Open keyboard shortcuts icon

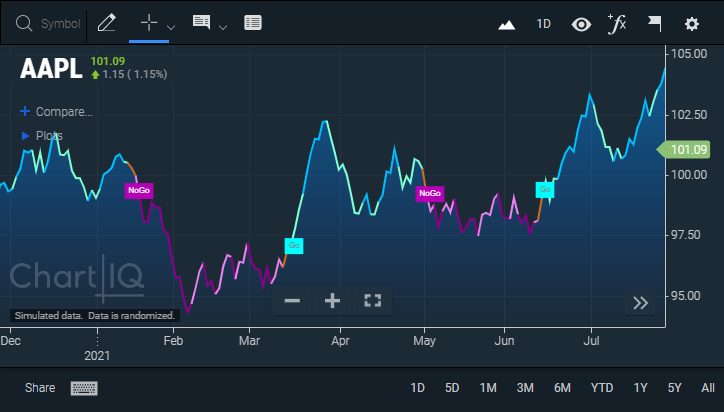pos(84,388)
